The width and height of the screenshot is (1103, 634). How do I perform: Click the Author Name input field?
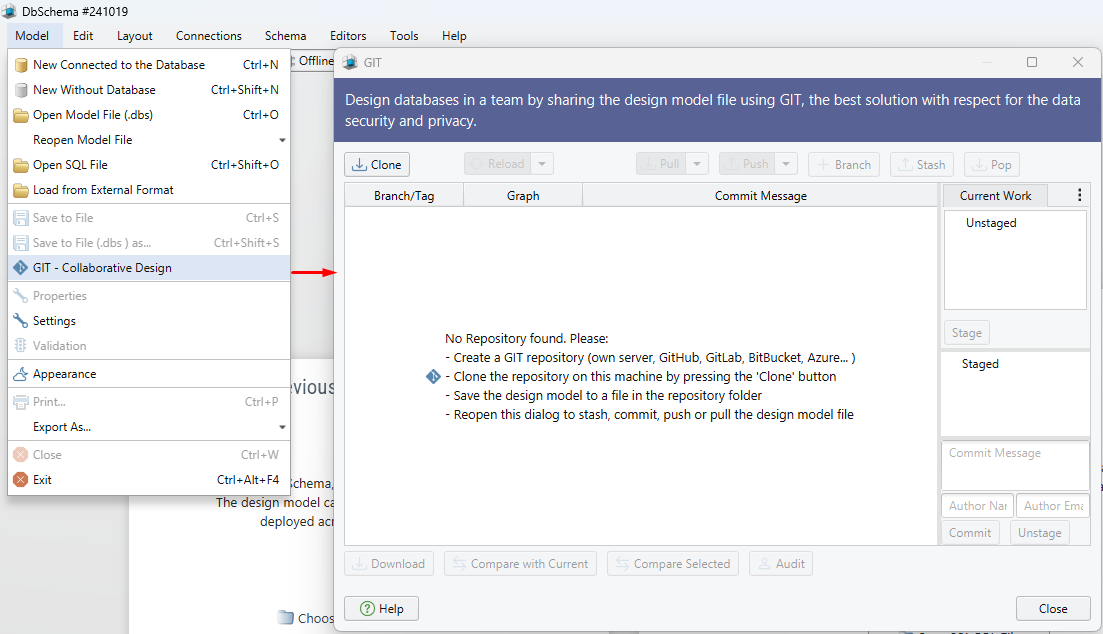point(977,506)
